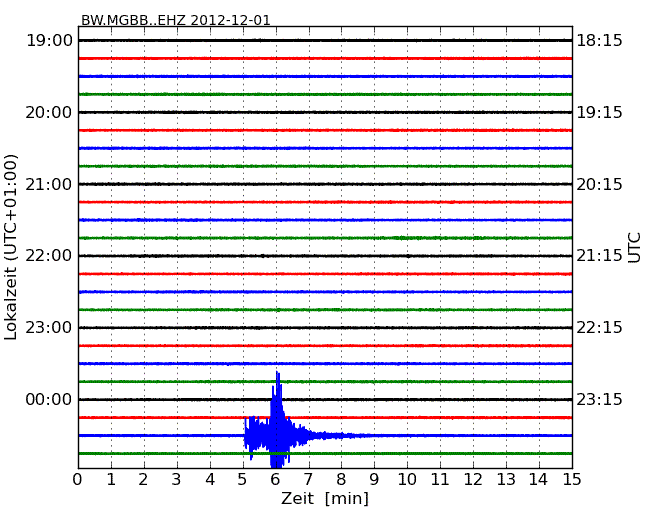Screen dimensions: 650x520
Task: Click the 19:15 UTC label
Action: pyautogui.click(x=600, y=112)
